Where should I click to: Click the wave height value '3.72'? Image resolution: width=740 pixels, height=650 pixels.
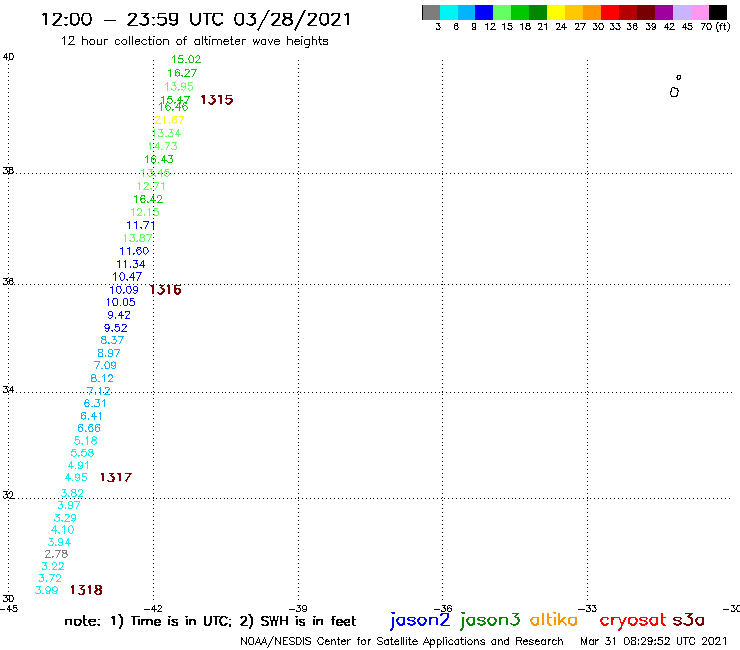50,579
